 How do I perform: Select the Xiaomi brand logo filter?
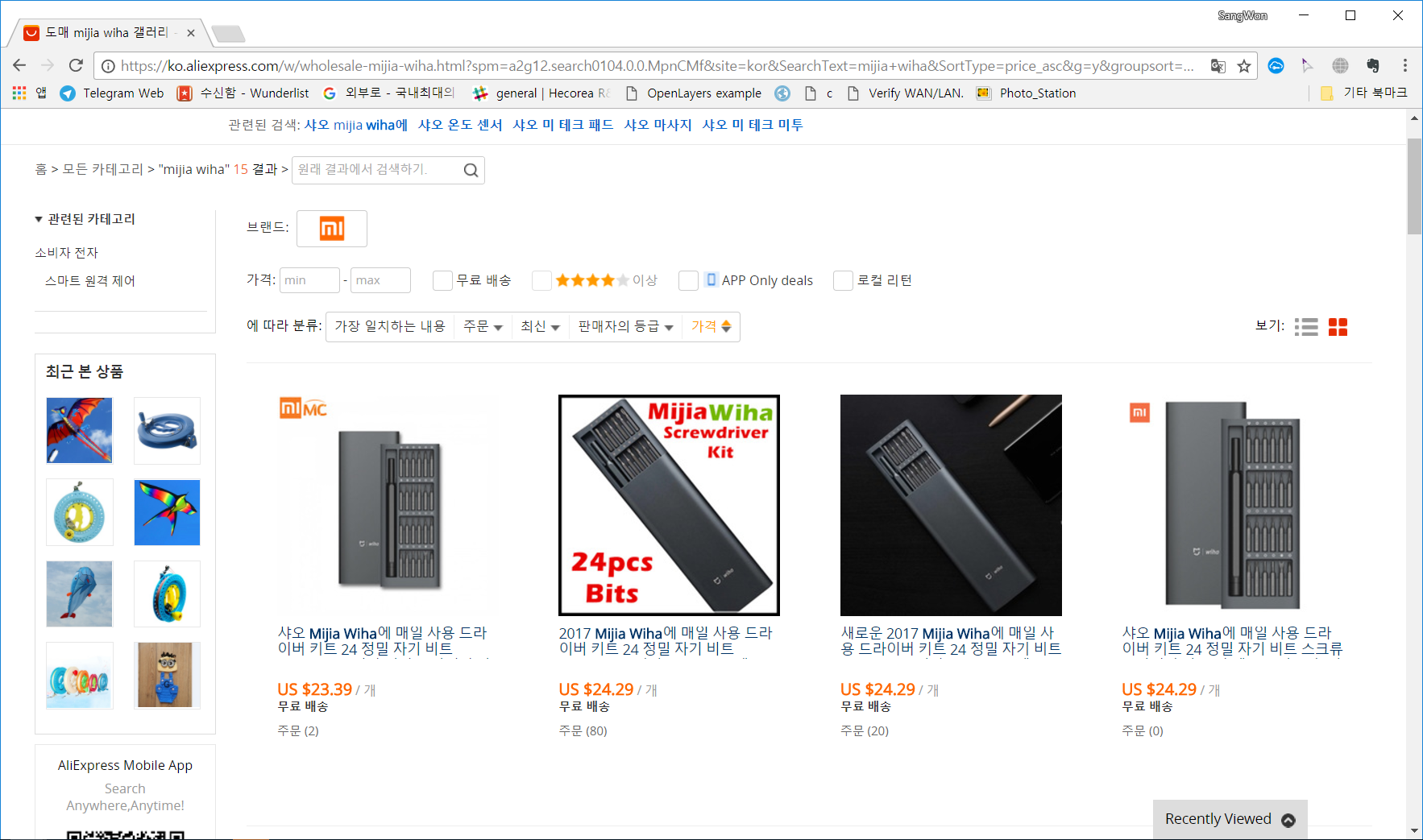[x=332, y=229]
